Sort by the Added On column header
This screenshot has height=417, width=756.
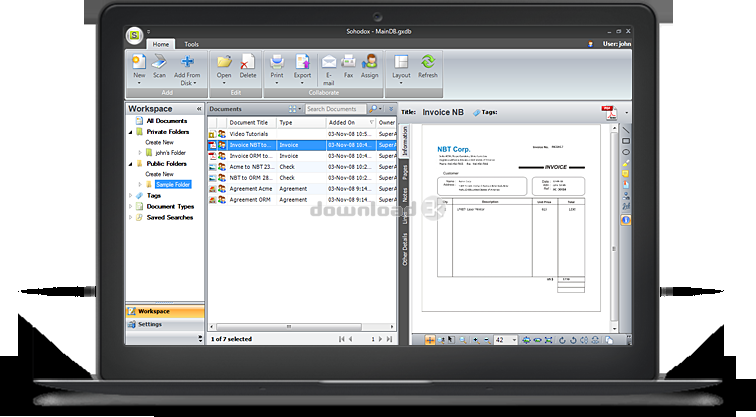351,122
